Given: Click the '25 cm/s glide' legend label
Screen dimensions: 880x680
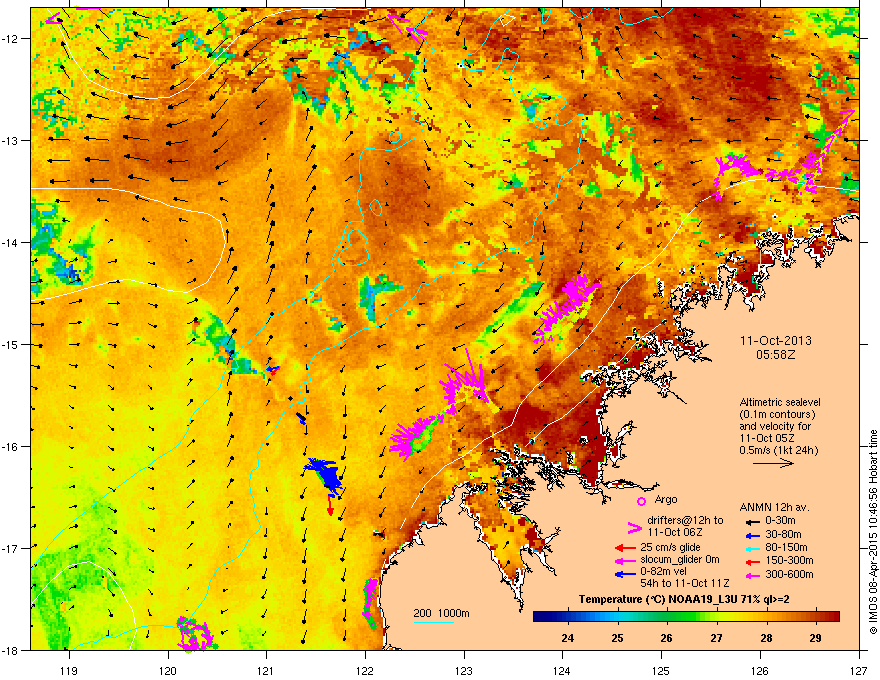Looking at the screenshot, I should point(670,547).
